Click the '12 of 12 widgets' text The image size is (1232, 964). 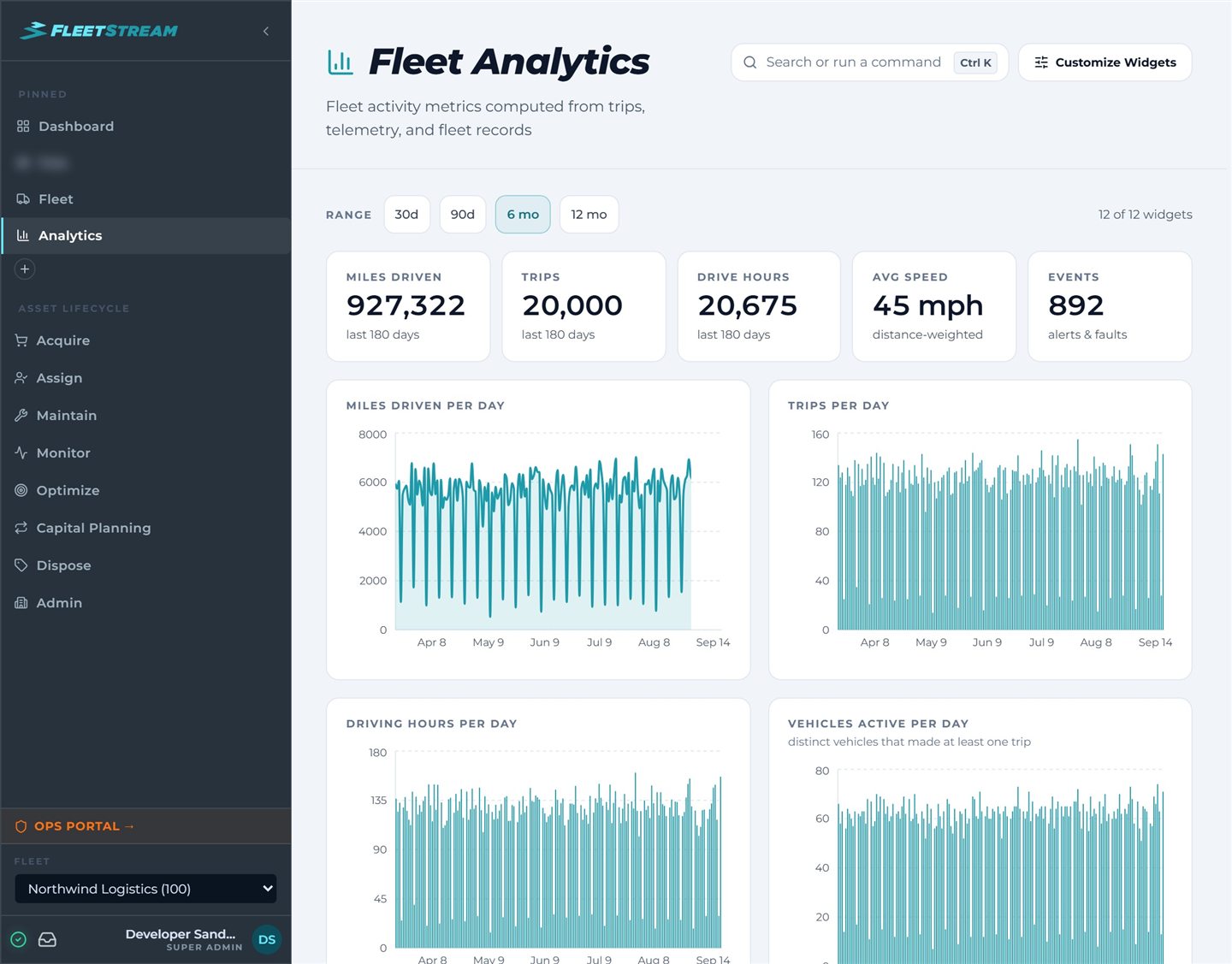[x=1145, y=215]
